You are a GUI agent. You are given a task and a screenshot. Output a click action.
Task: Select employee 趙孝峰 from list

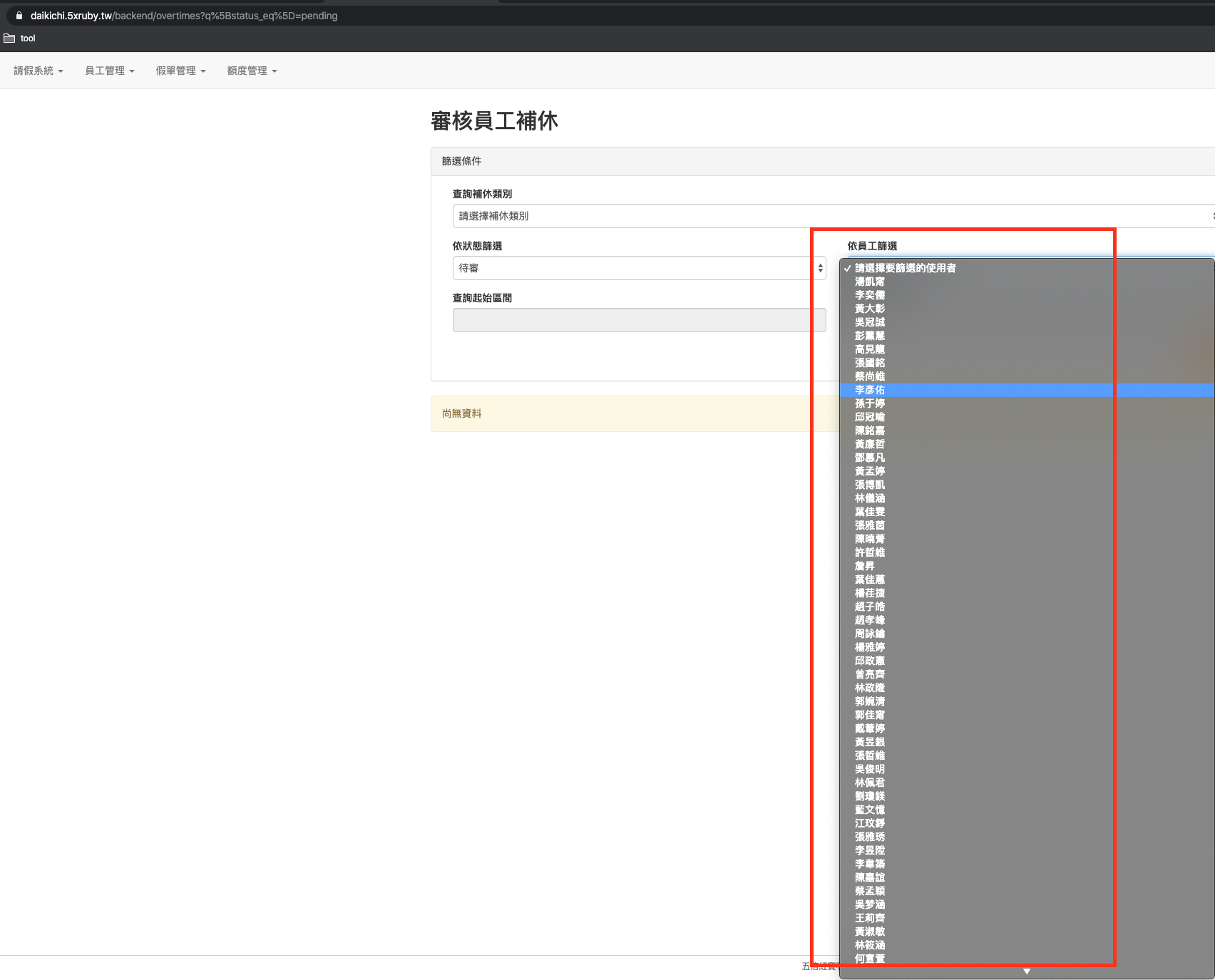tap(1027, 620)
